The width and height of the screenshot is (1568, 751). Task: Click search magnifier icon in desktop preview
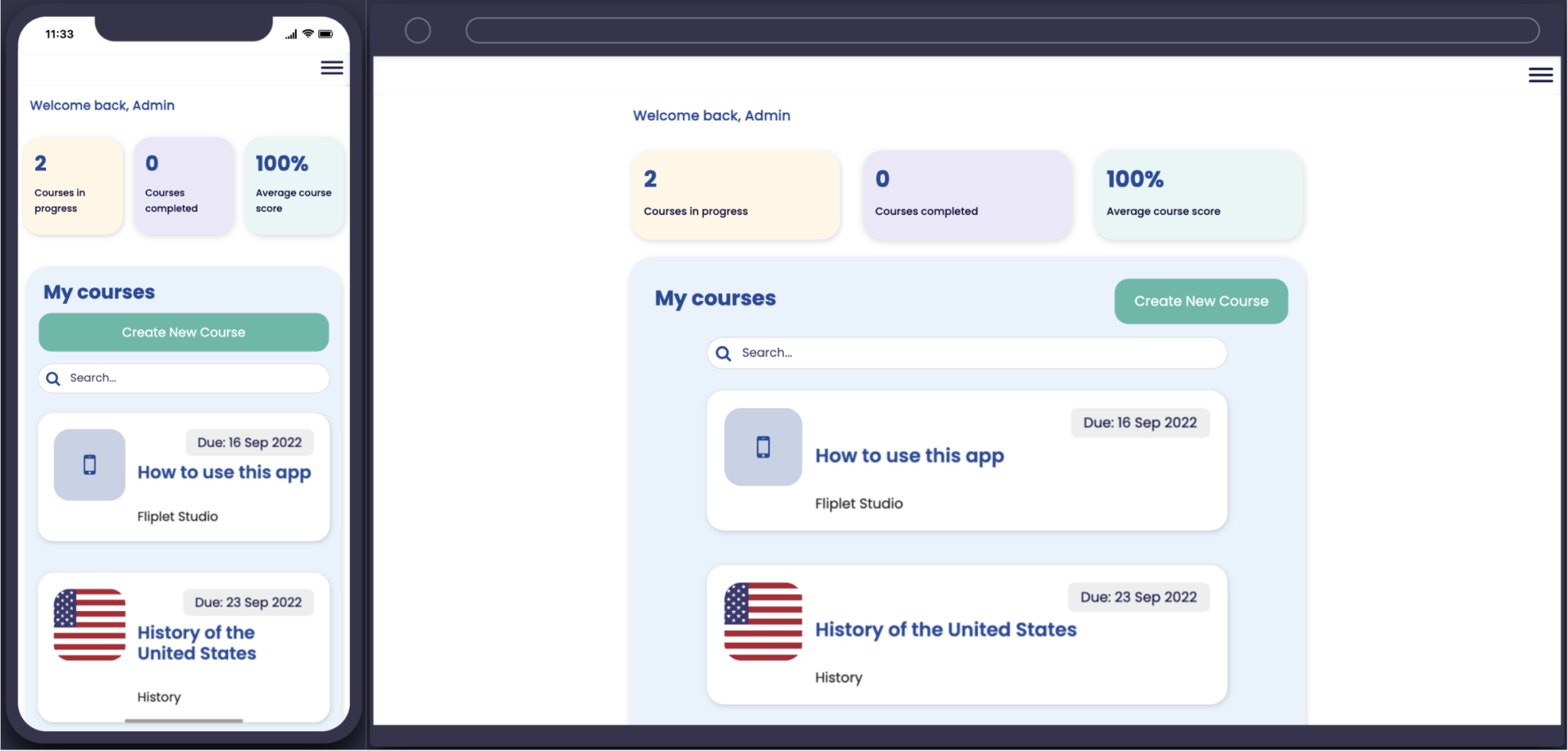pyautogui.click(x=723, y=353)
